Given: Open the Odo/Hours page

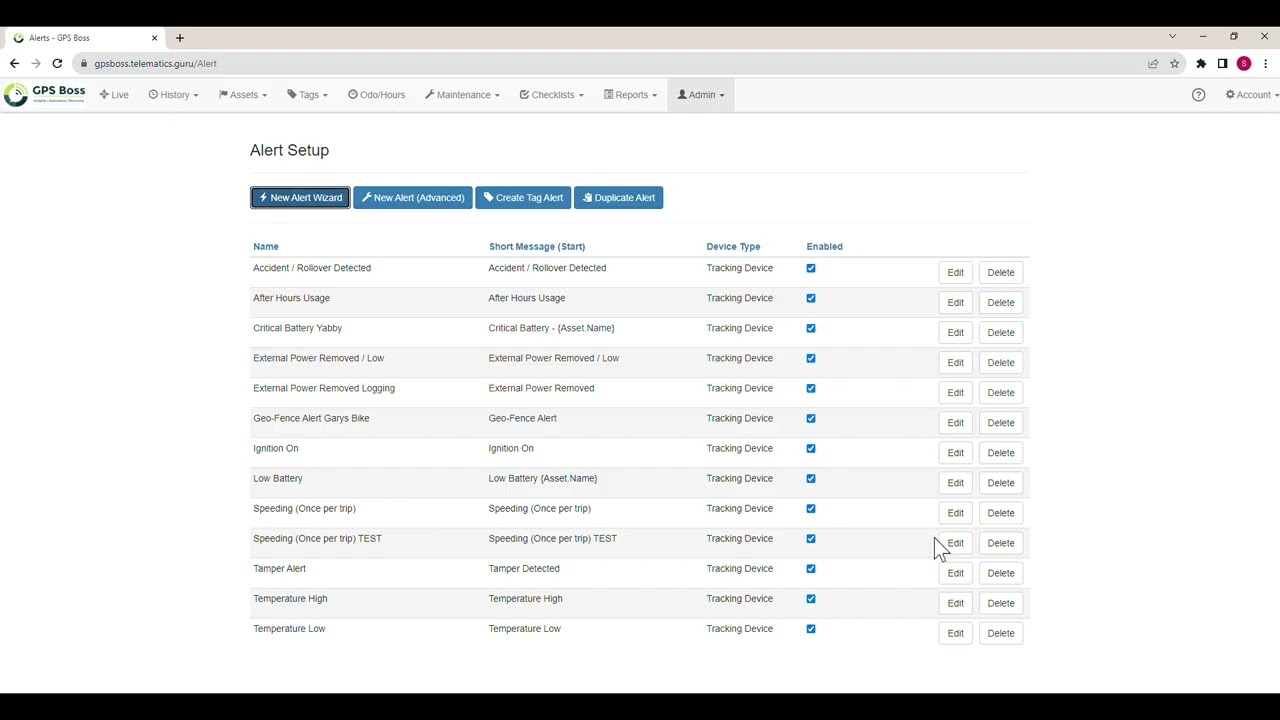Looking at the screenshot, I should (376, 95).
